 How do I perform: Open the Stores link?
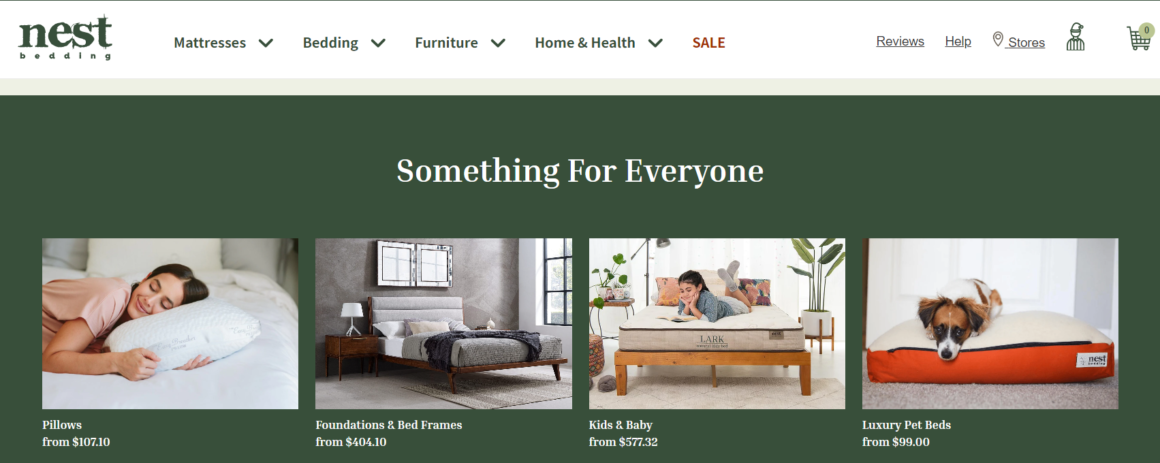tap(1026, 43)
